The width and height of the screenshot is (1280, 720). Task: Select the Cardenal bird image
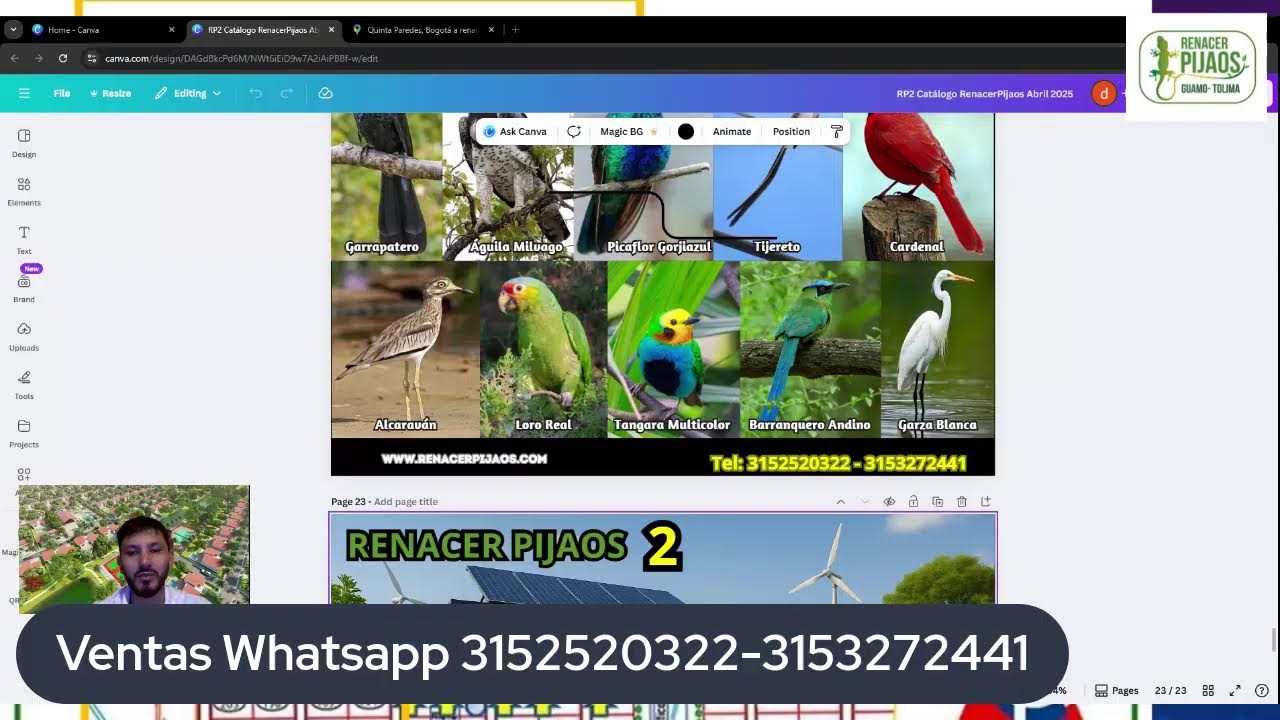[919, 186]
